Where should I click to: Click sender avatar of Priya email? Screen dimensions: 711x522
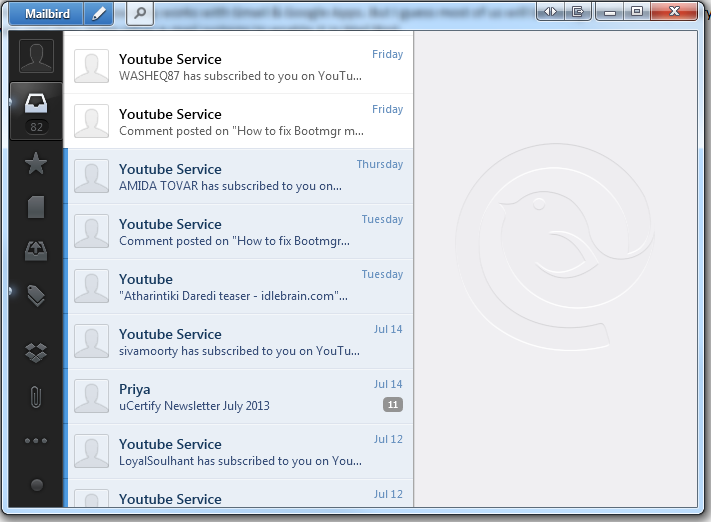pyautogui.click(x=92, y=396)
